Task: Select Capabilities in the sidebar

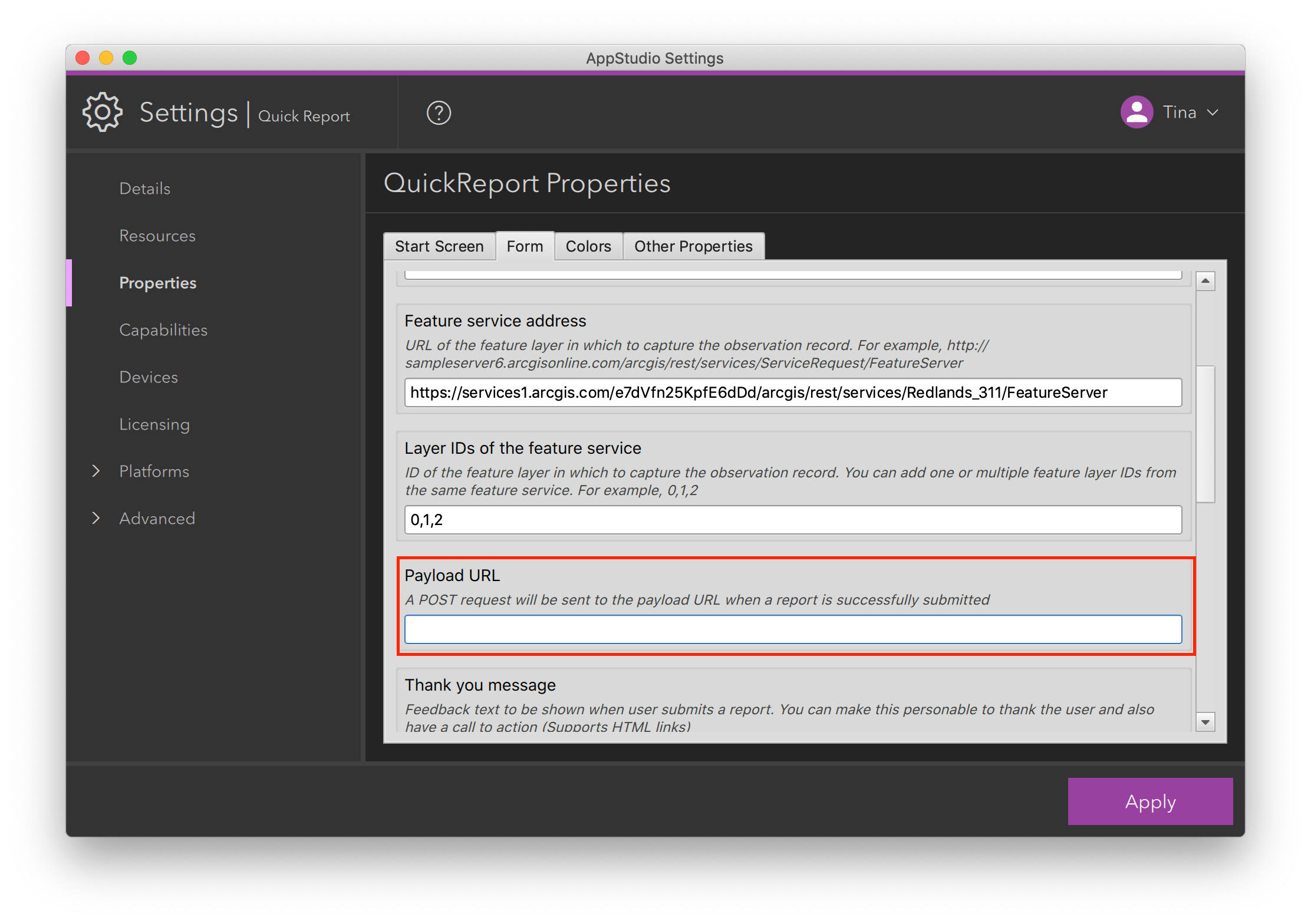Action: click(x=163, y=330)
